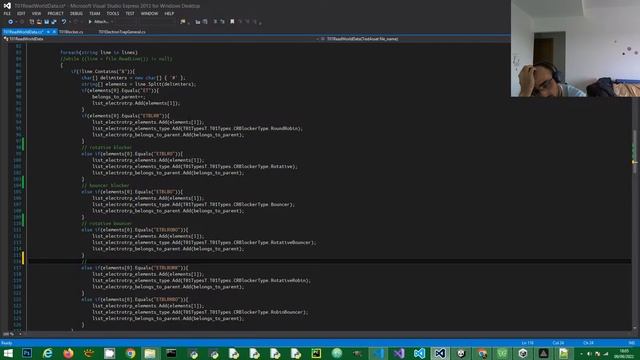Open the FILE menu

(7, 13)
